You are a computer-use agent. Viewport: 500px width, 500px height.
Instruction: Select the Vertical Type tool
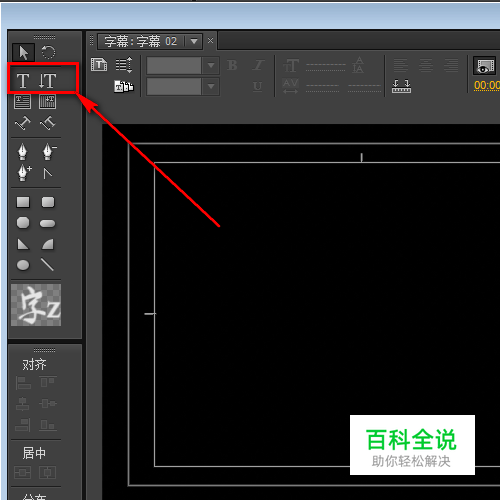coord(47,81)
